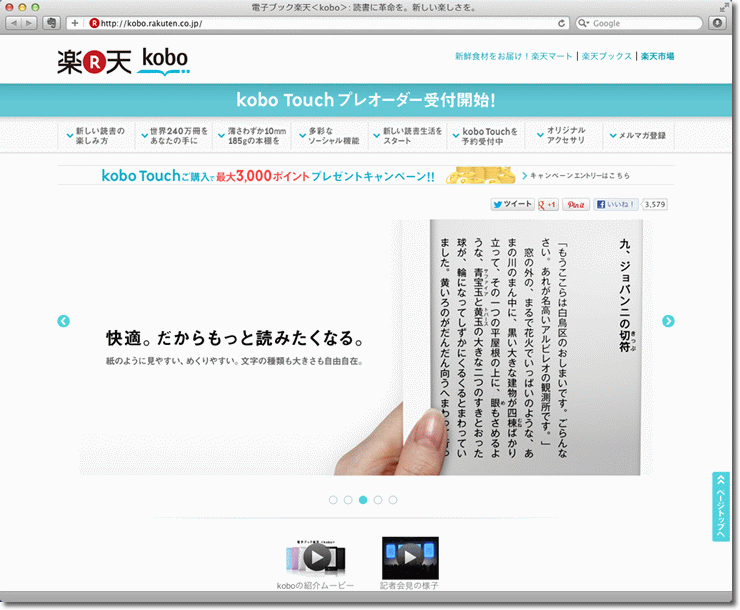This screenshot has height=610, width=740.
Task: Click the yellow minimize window button
Action: tap(22, 7)
